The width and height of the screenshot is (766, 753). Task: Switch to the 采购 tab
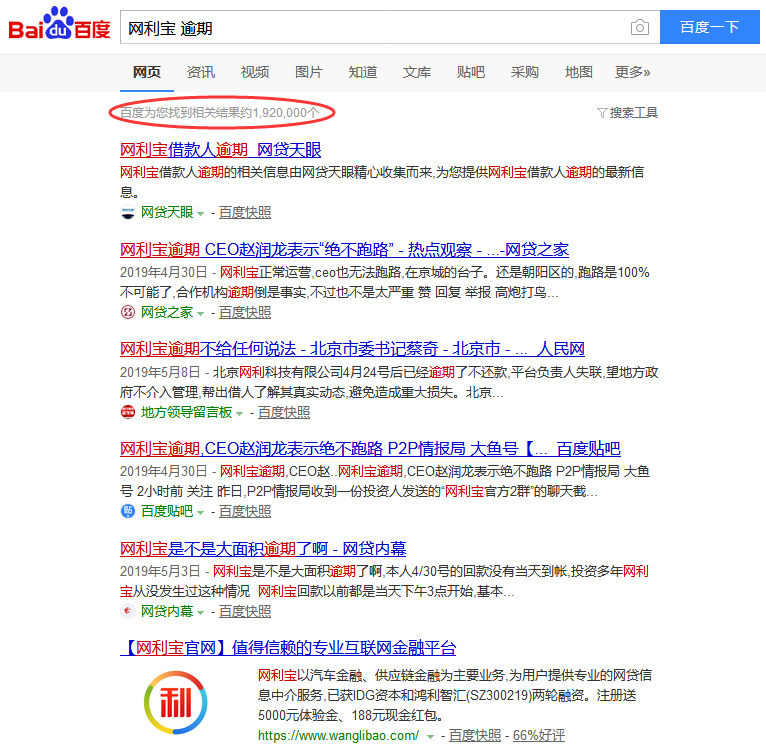click(x=525, y=72)
